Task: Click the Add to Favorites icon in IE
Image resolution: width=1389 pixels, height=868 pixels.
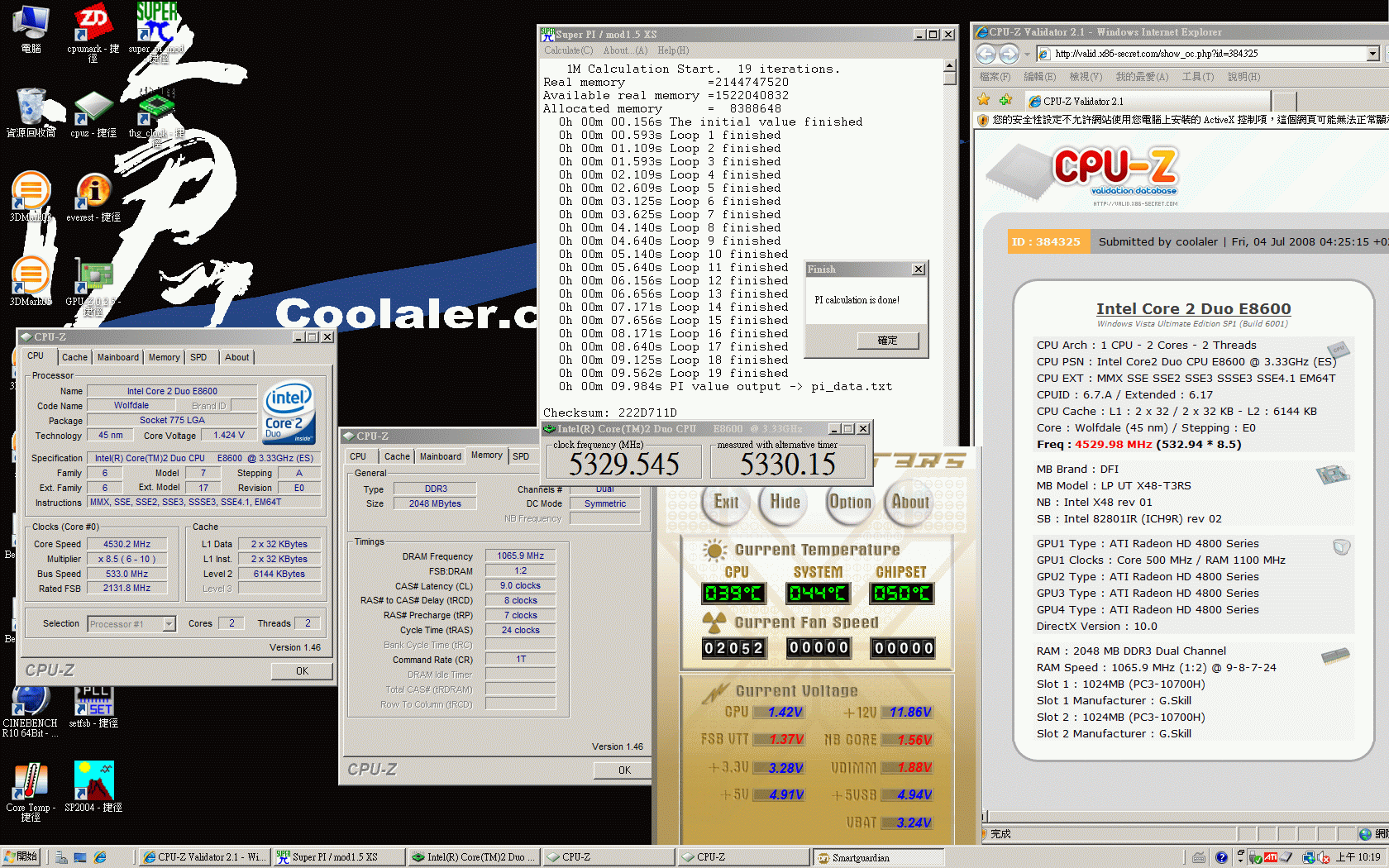Action: coord(1005,100)
